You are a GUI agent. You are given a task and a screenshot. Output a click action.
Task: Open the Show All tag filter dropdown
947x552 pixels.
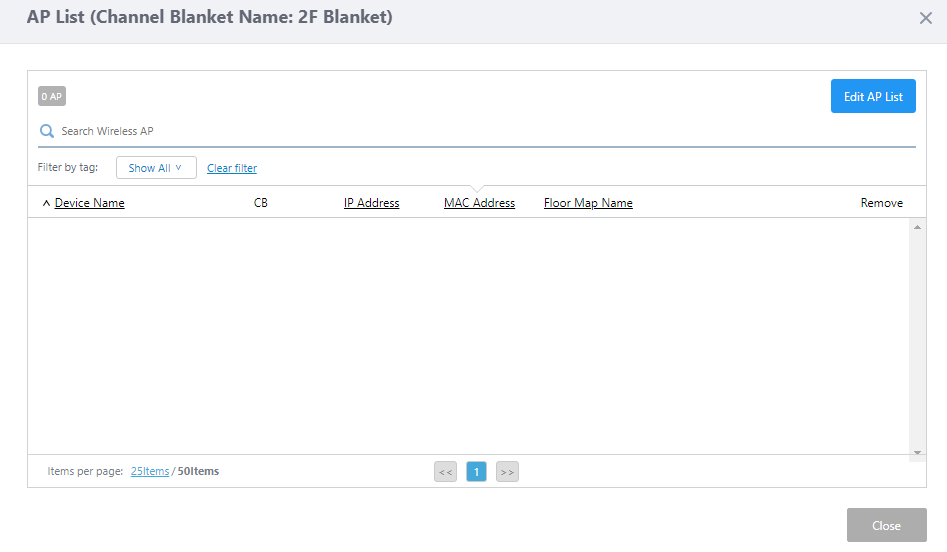156,168
